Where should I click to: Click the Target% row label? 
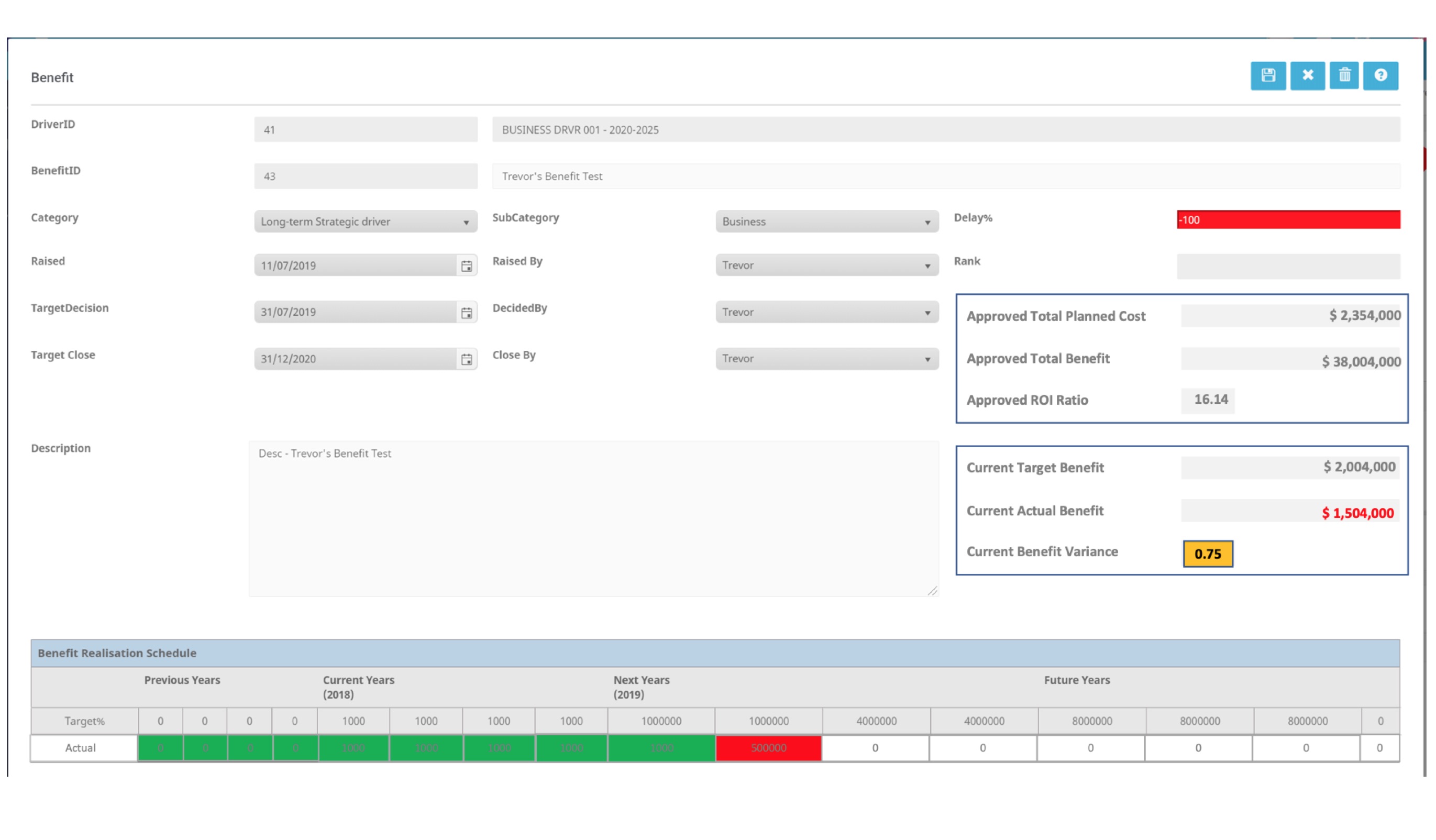[x=84, y=722]
